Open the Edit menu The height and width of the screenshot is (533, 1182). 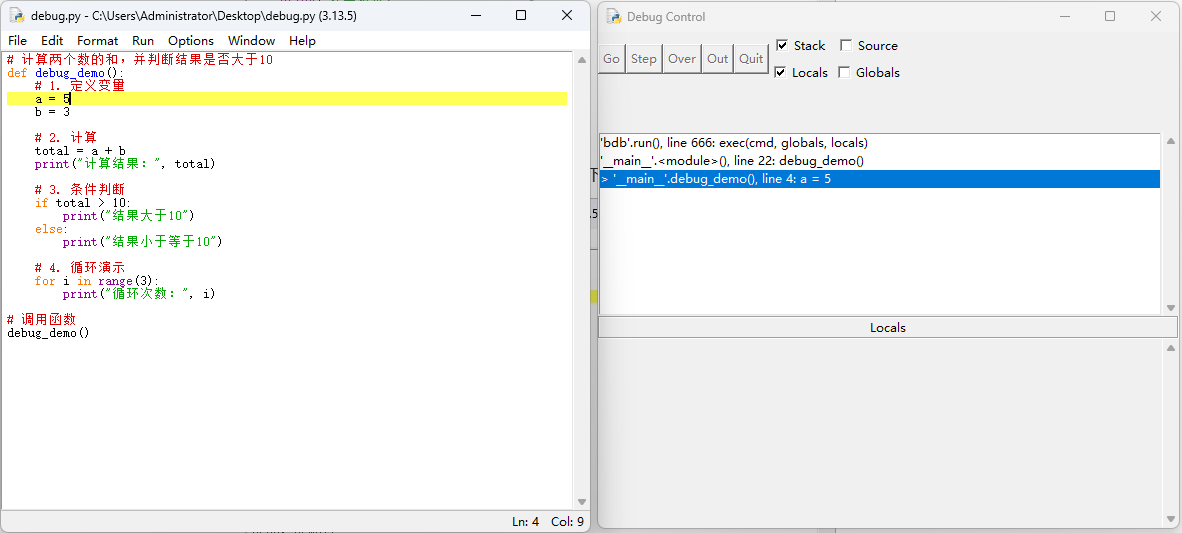(52, 41)
